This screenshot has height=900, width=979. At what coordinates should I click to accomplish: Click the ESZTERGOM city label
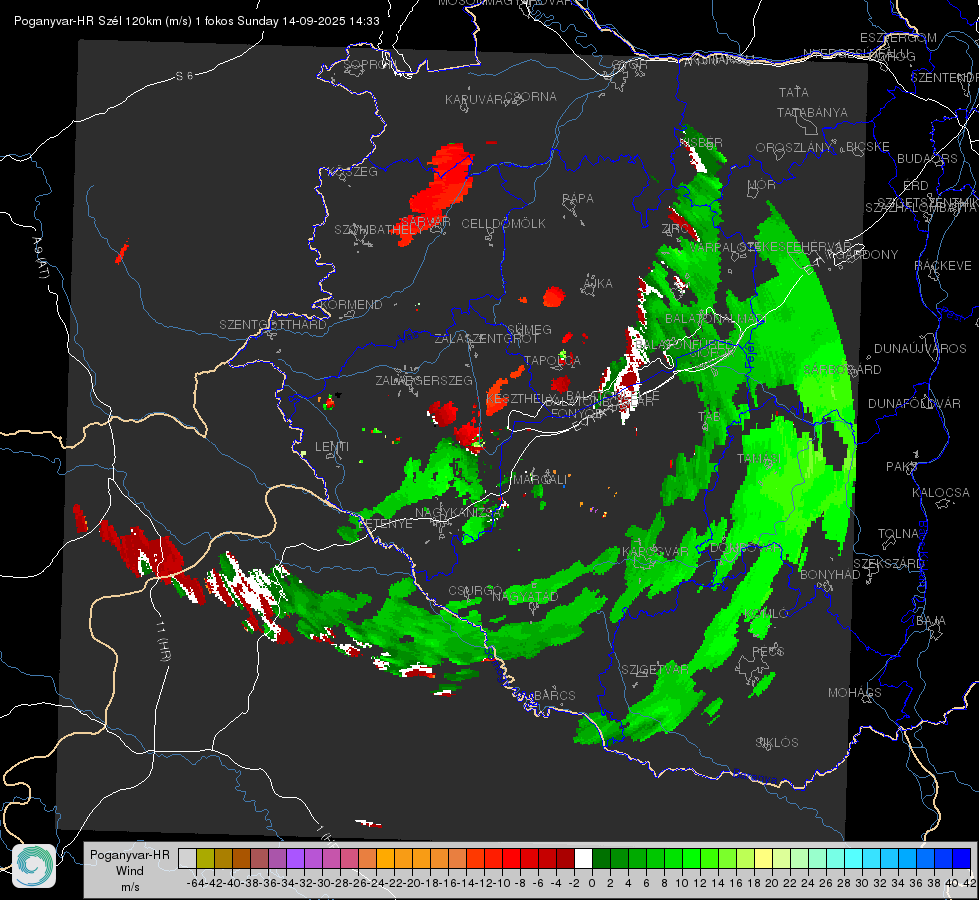pyautogui.click(x=898, y=38)
